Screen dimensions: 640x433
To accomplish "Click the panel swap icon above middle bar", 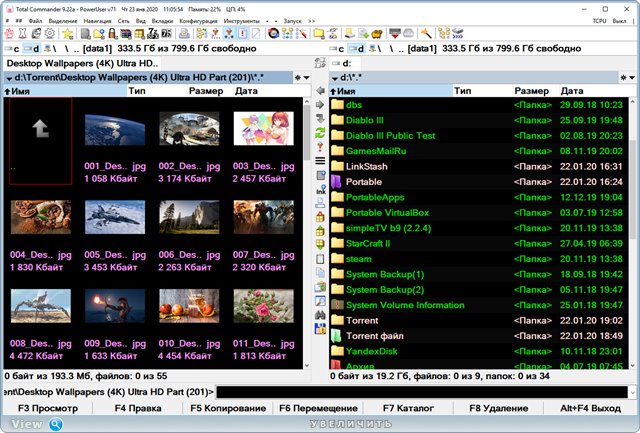I will coord(320,63).
